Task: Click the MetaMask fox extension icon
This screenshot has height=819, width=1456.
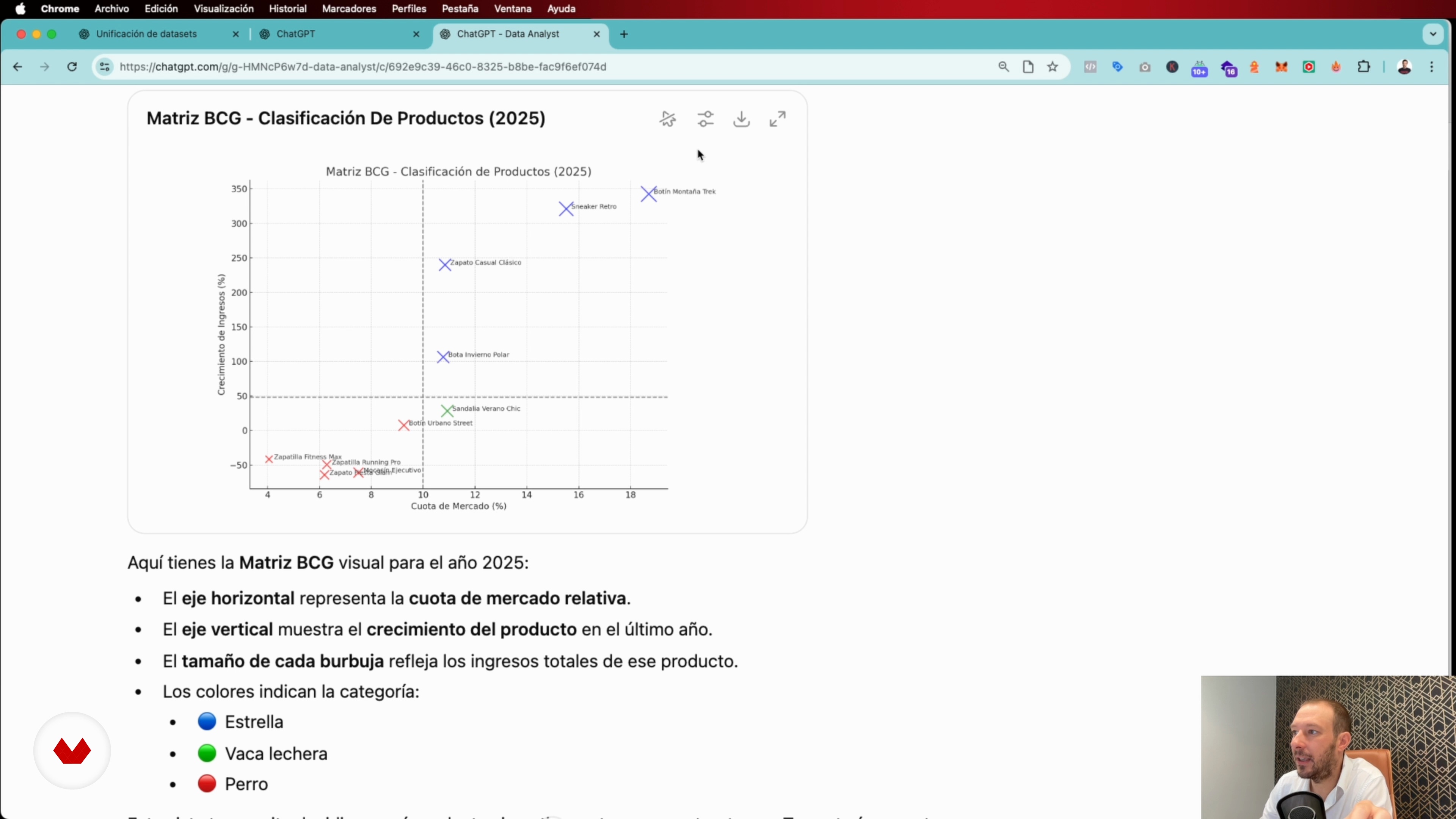Action: 1281,67
